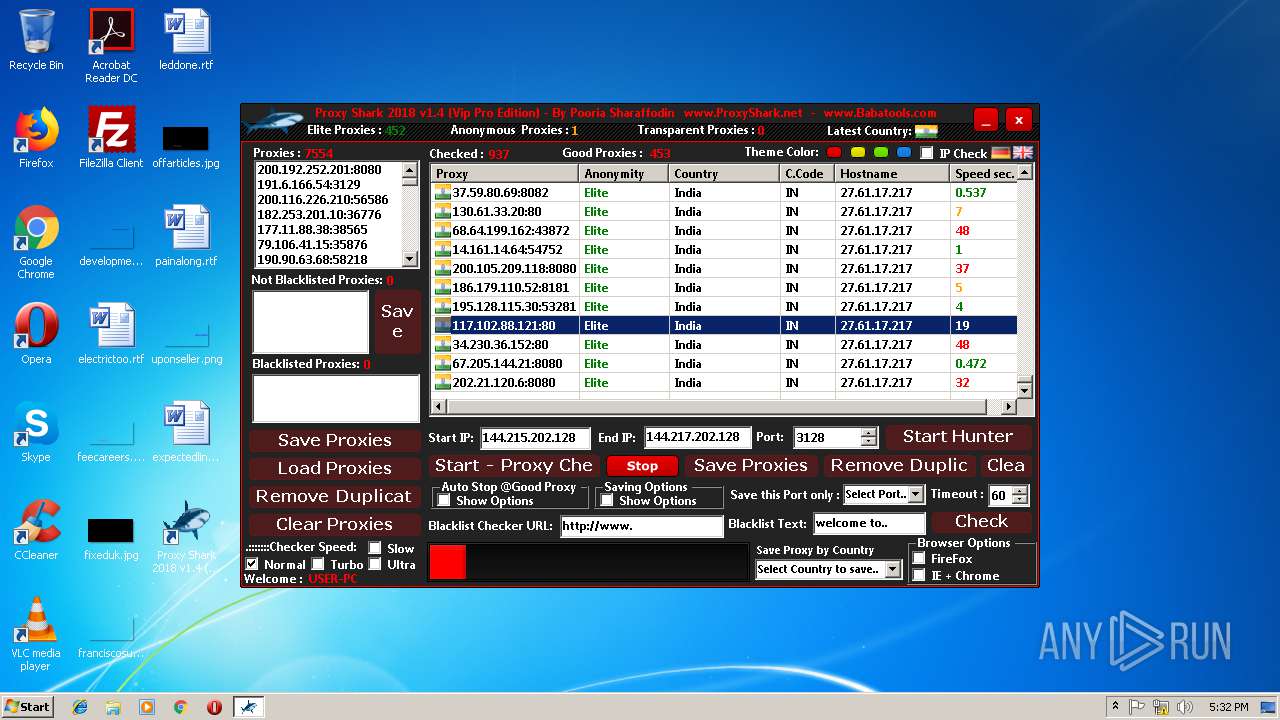Uncheck Normal checker speed
This screenshot has width=1280, height=720.
click(x=252, y=564)
